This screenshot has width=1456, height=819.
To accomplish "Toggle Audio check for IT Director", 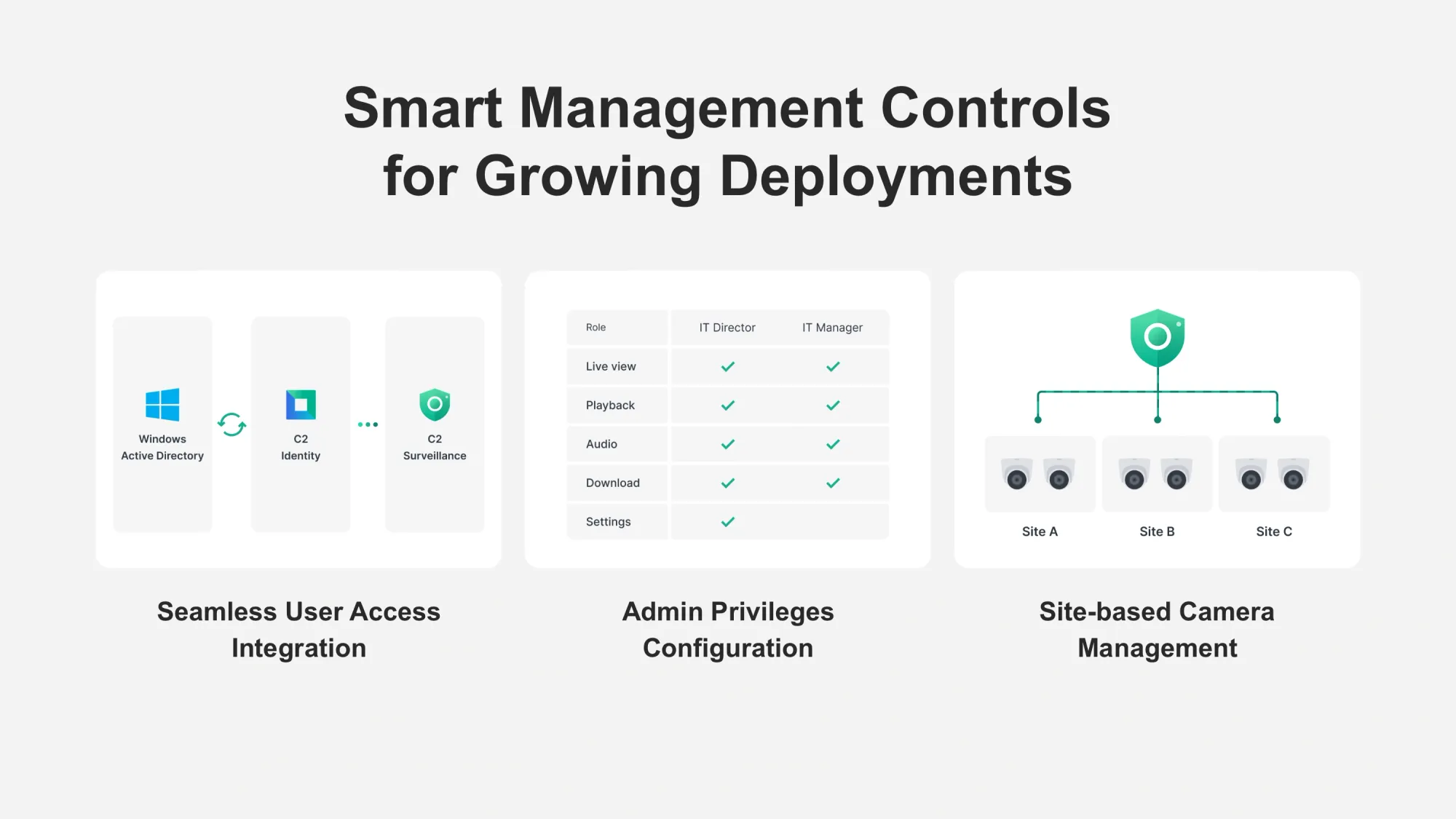I will pyautogui.click(x=728, y=444).
